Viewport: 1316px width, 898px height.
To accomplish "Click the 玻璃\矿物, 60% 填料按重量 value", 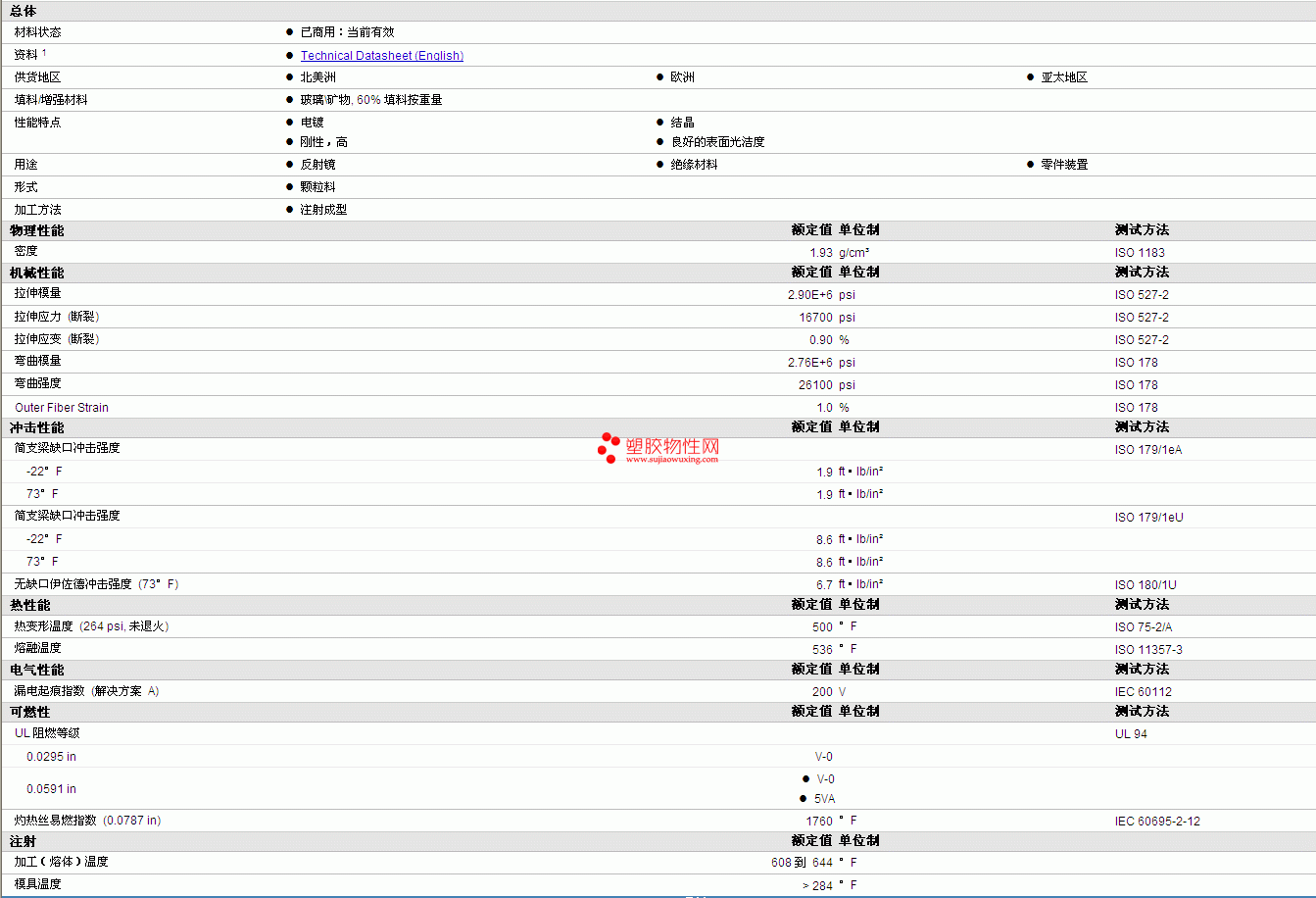I will tap(371, 100).
